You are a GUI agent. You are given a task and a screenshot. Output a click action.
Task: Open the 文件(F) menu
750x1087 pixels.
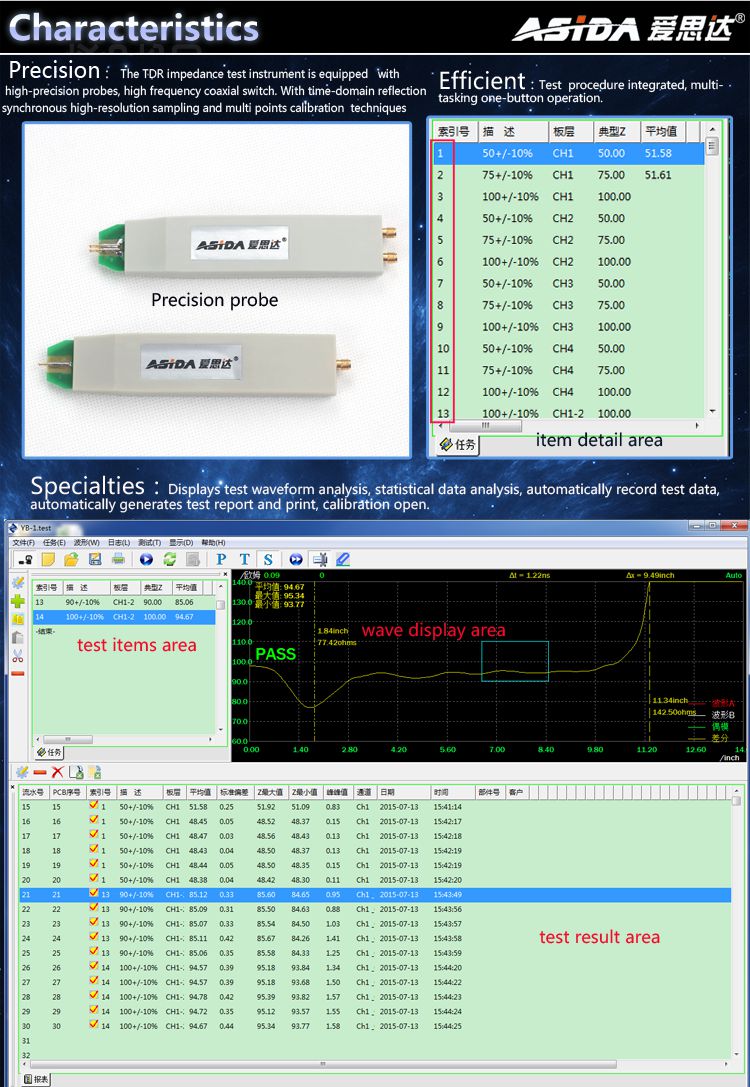point(24,542)
